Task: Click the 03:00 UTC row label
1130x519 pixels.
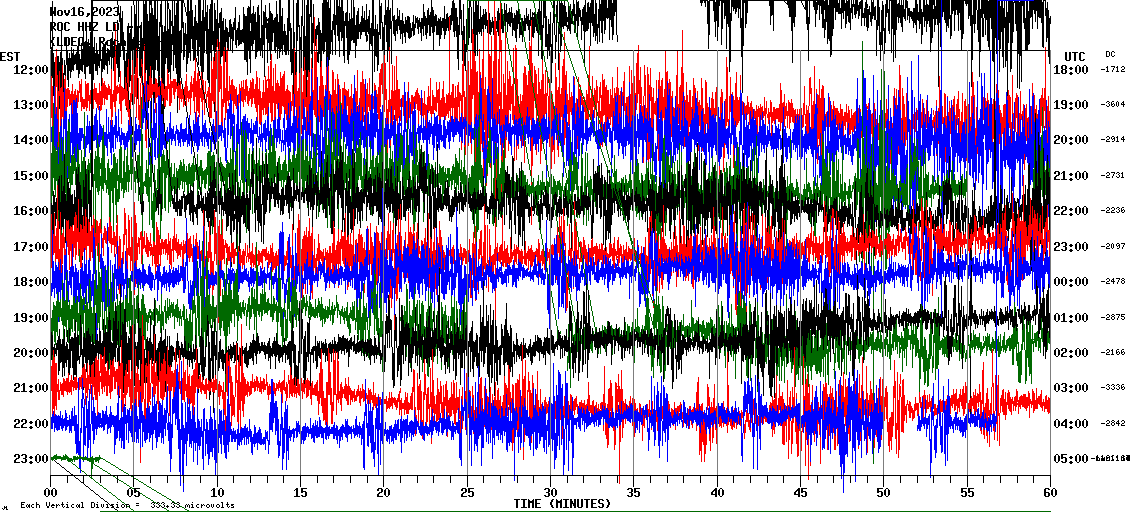Action: point(1071,388)
